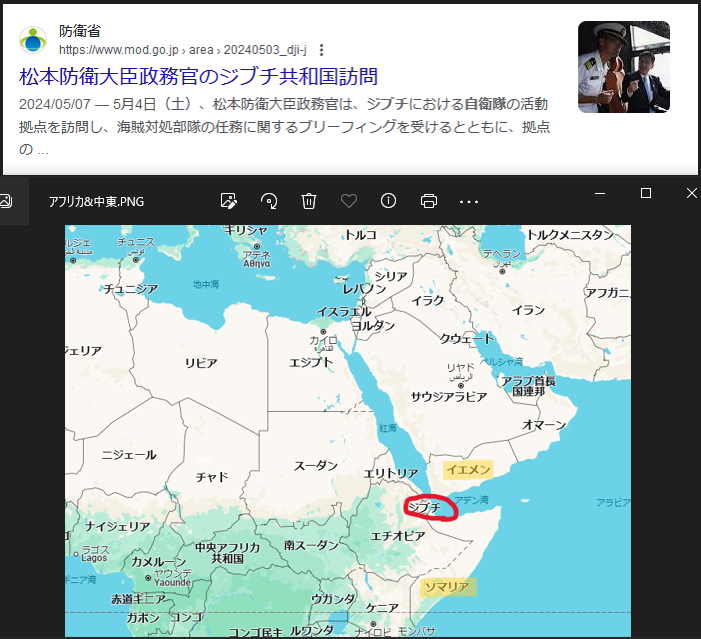Open the three-dot options beside the mod.go.jp URL
Viewport: 701px width, 639px height.
[321, 49]
